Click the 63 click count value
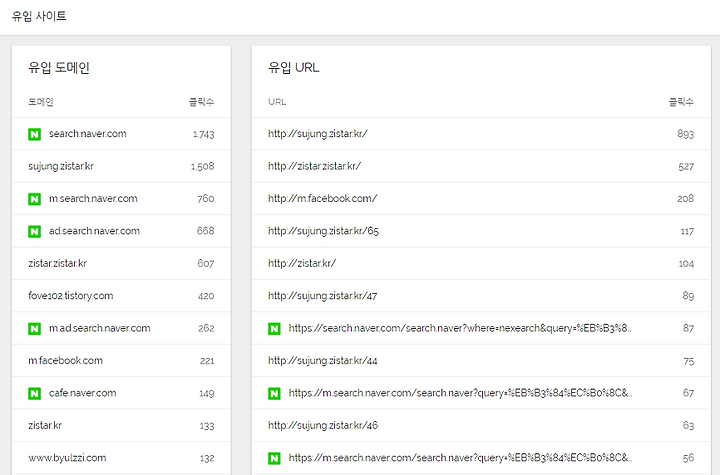720x475 pixels. [688, 425]
